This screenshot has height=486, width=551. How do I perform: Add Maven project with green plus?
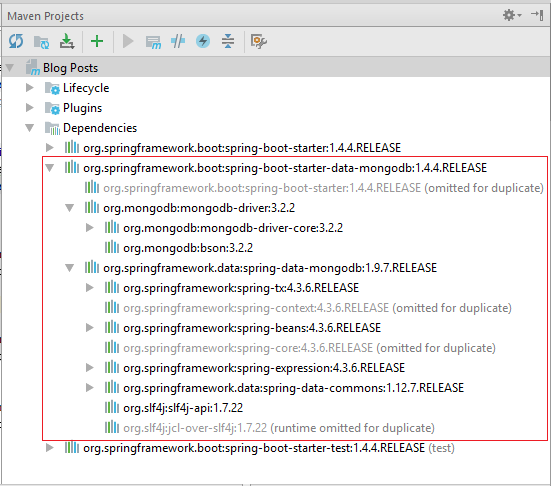[x=97, y=41]
